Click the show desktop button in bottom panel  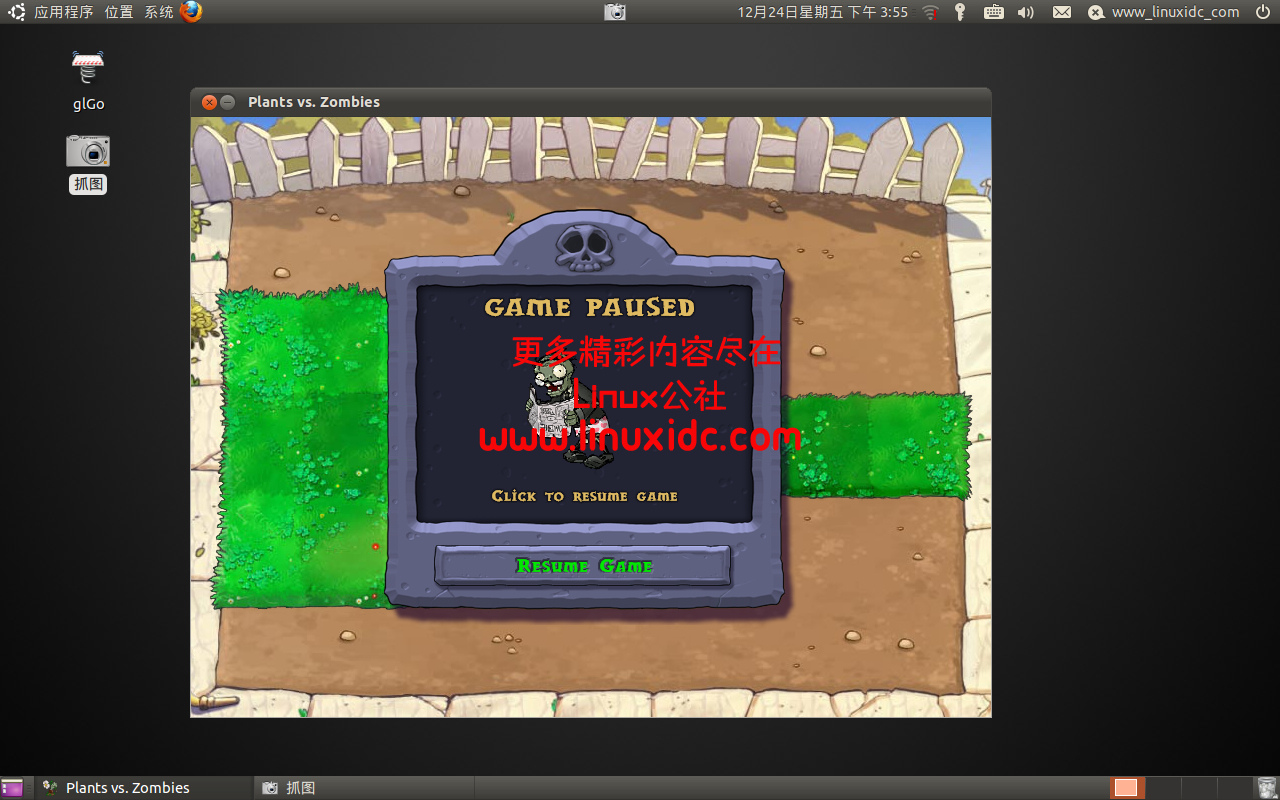click(x=12, y=788)
